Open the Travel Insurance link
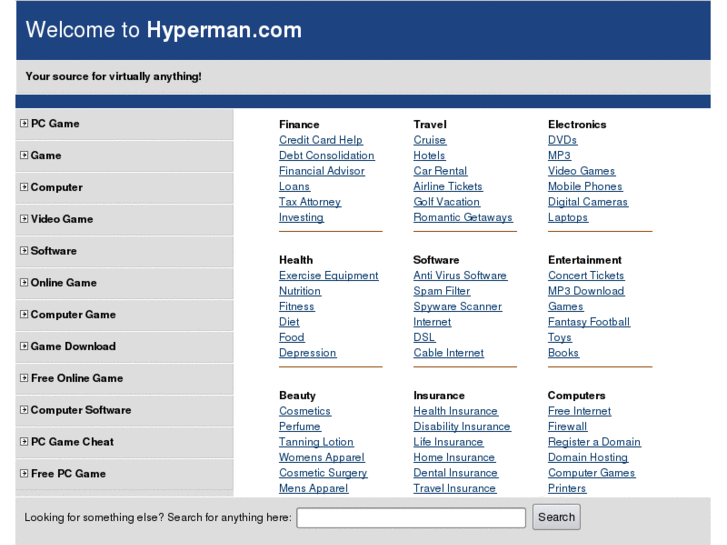The image size is (727, 545). coord(455,488)
